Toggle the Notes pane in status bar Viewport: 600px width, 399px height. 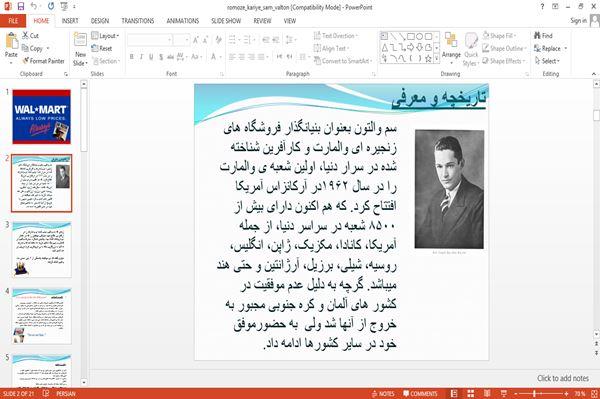[383, 394]
